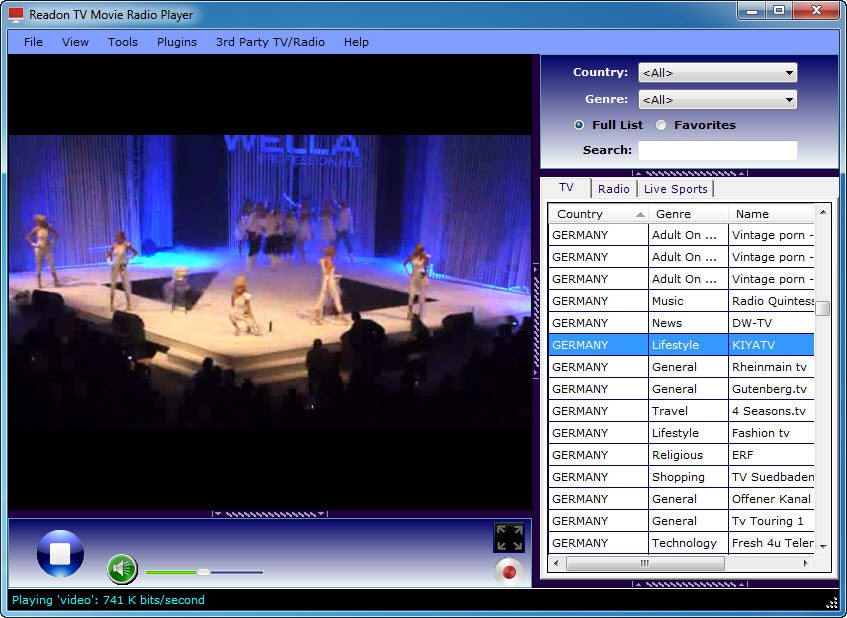Click the Travel genre cell

(x=688, y=411)
